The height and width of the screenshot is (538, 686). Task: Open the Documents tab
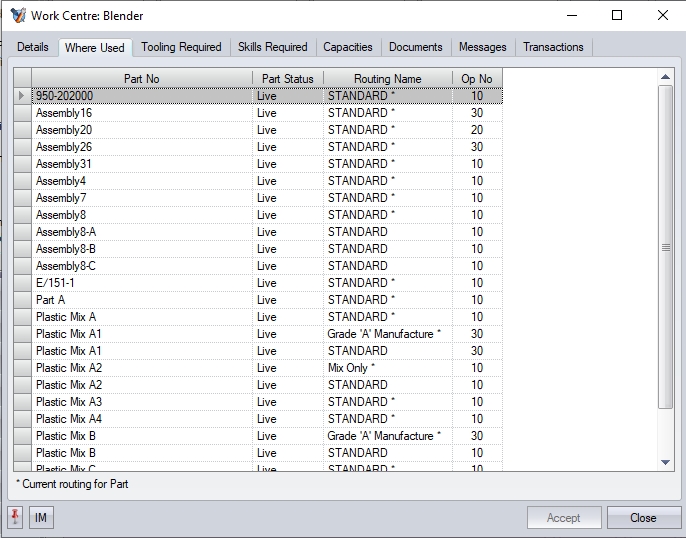pyautogui.click(x=415, y=47)
